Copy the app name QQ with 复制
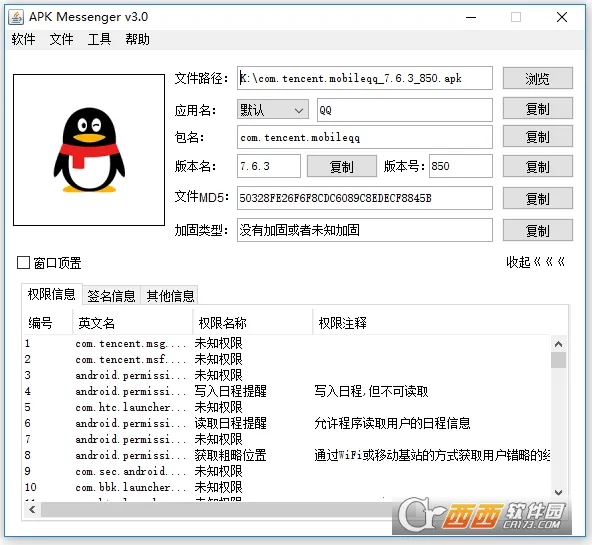Screen dimensions: 592x545 [x=538, y=109]
